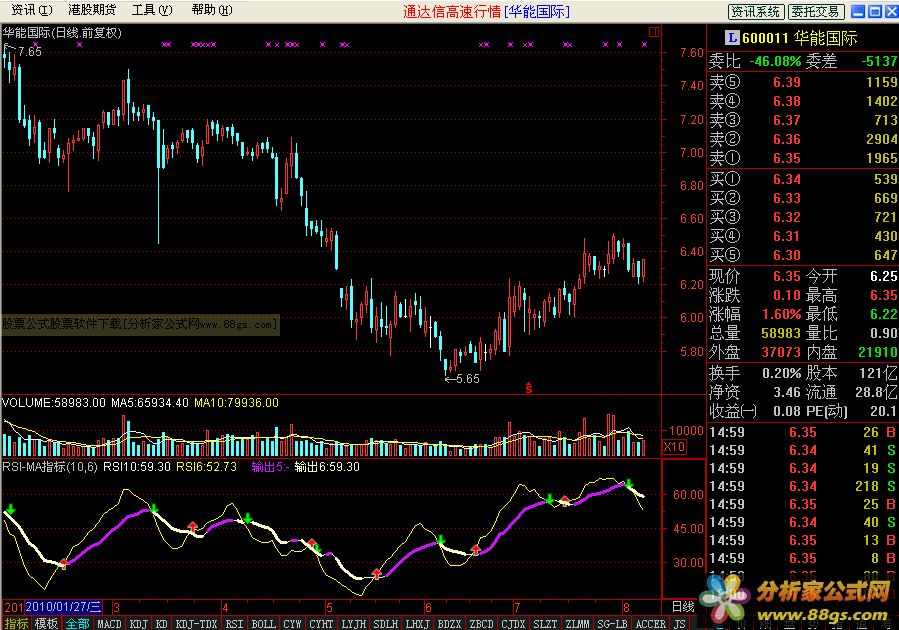
Task: Click the 14:59 trade row with volume 26
Action: [x=803, y=432]
